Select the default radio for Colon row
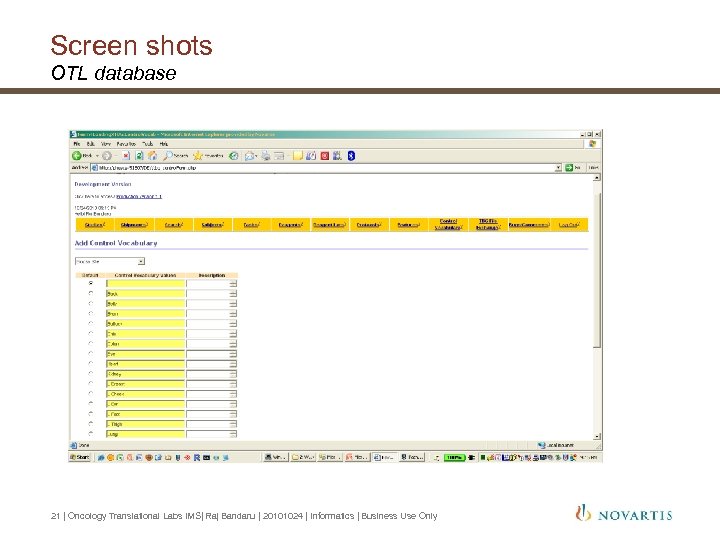 pos(90,343)
